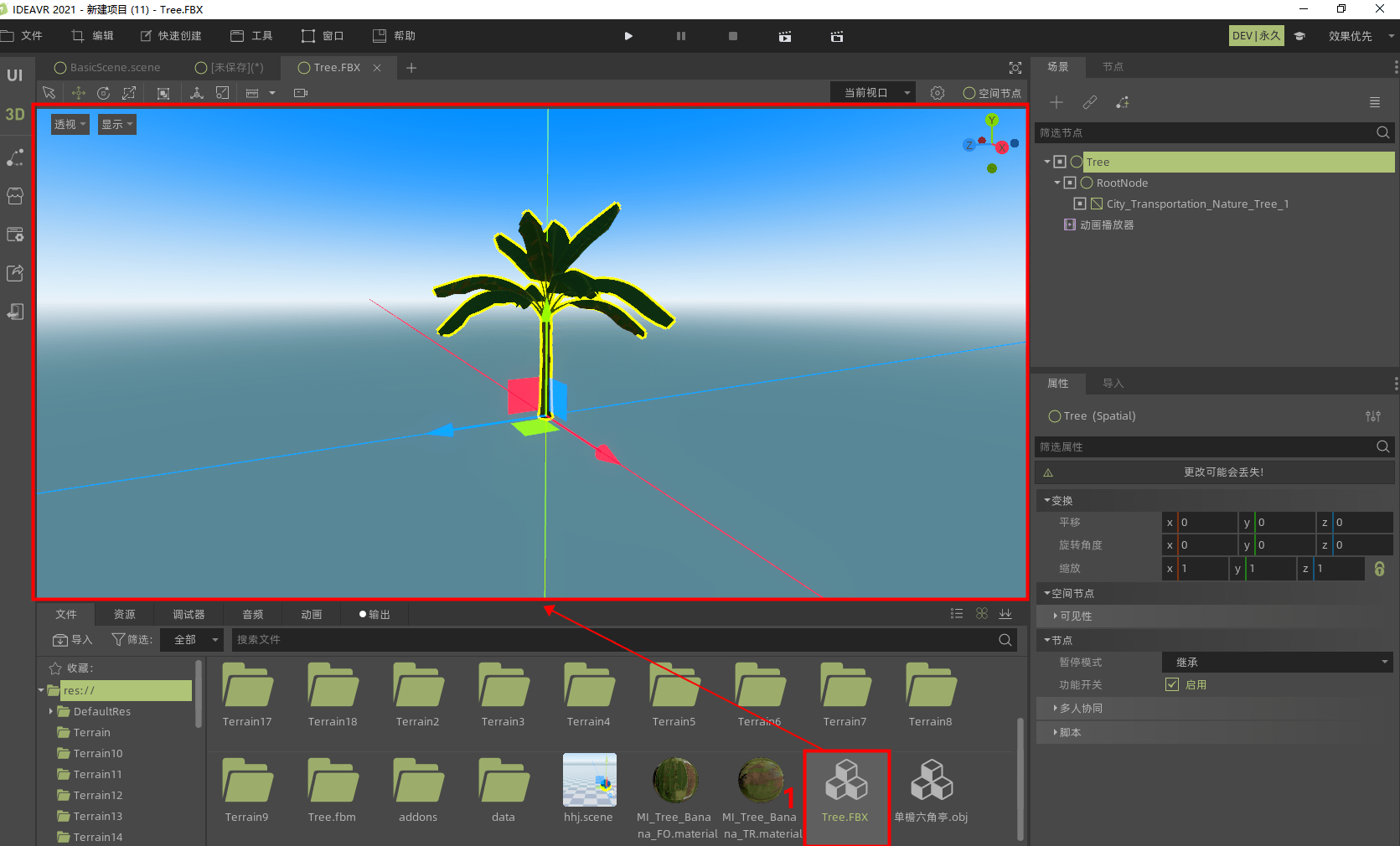The height and width of the screenshot is (846, 1400).
Task: Open the 当前视口 viewport dropdown
Action: pos(873,93)
